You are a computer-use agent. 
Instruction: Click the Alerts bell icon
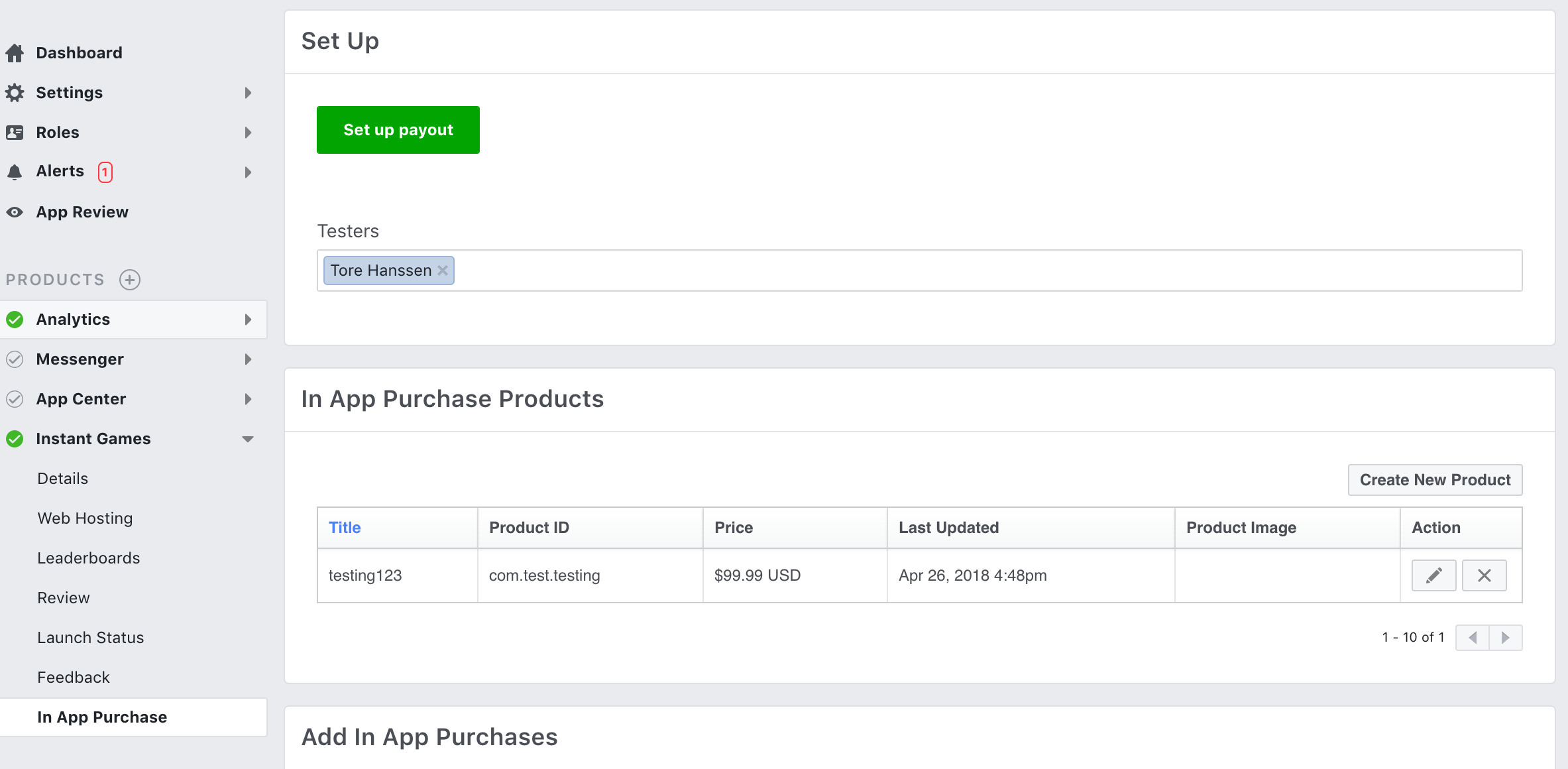(15, 172)
